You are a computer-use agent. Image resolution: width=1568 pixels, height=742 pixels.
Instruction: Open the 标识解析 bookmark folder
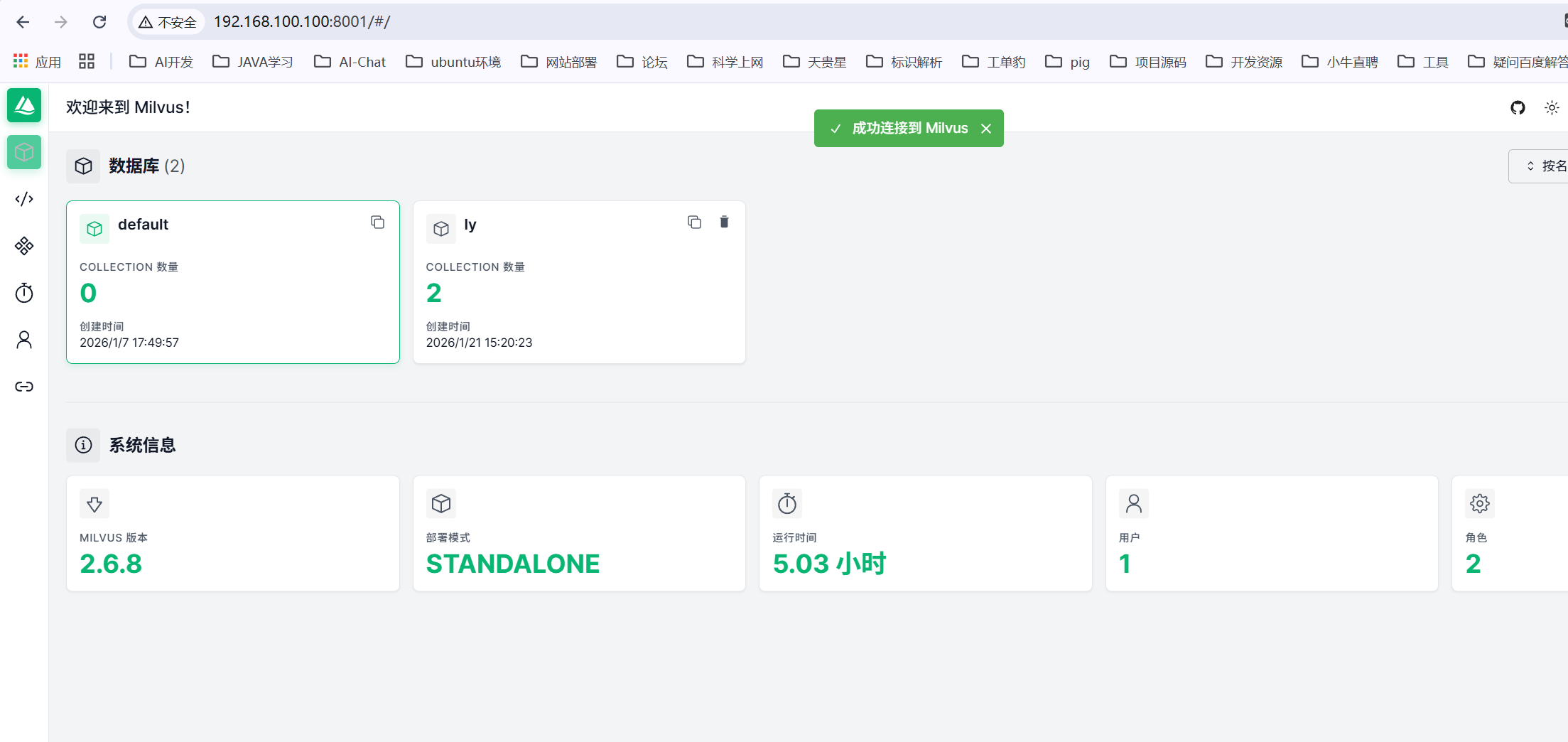[904, 62]
